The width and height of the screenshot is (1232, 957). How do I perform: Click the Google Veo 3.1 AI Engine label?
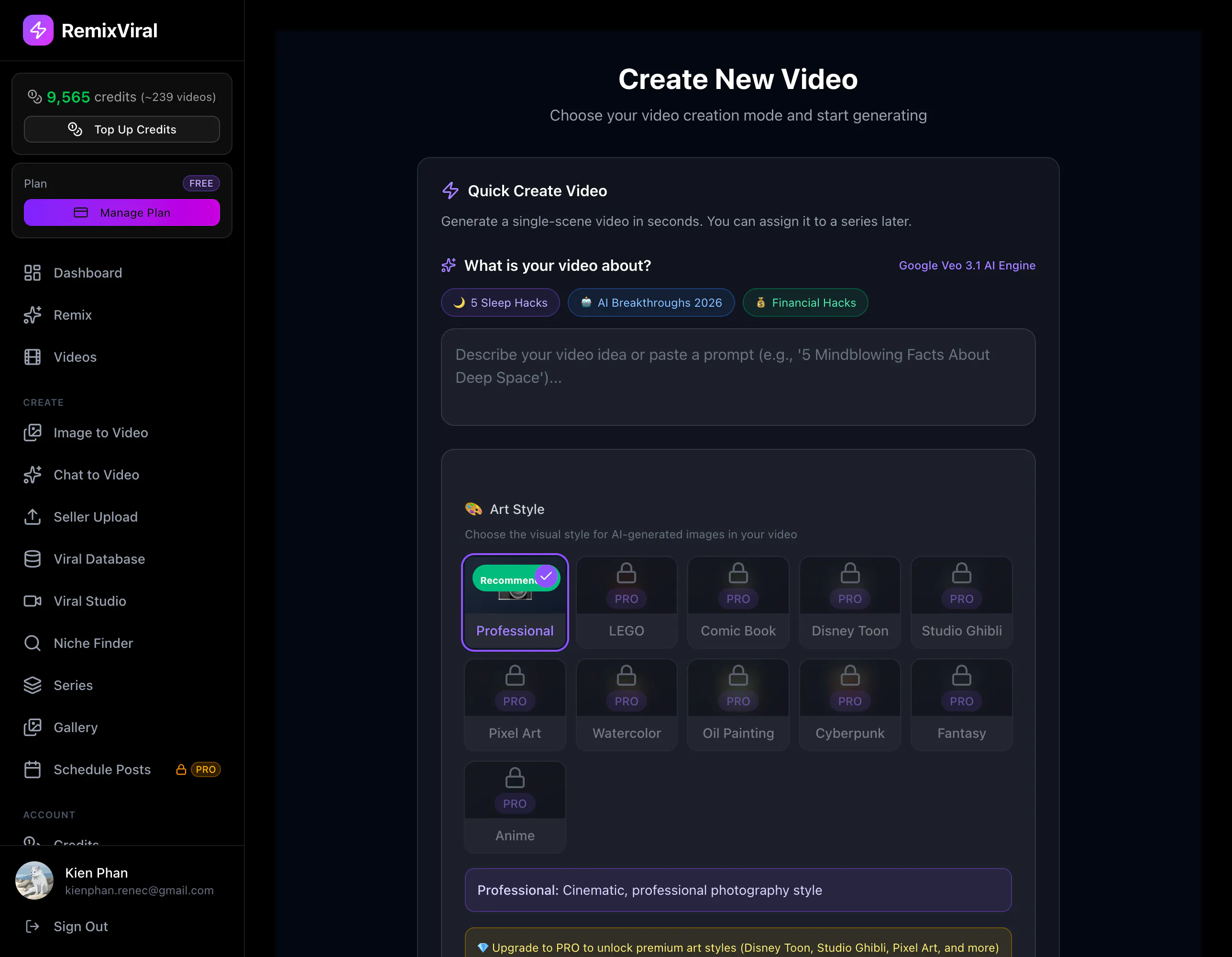(967, 265)
